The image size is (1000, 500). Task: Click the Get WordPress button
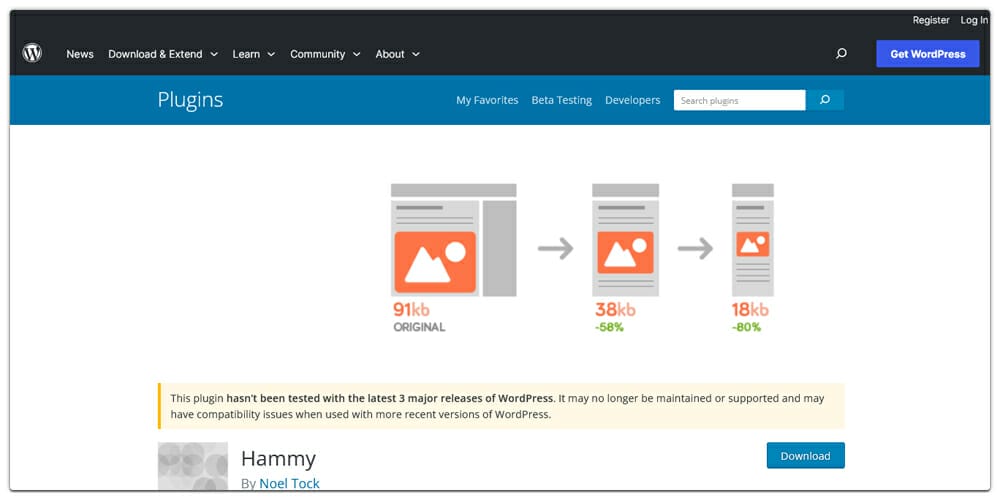pos(927,54)
